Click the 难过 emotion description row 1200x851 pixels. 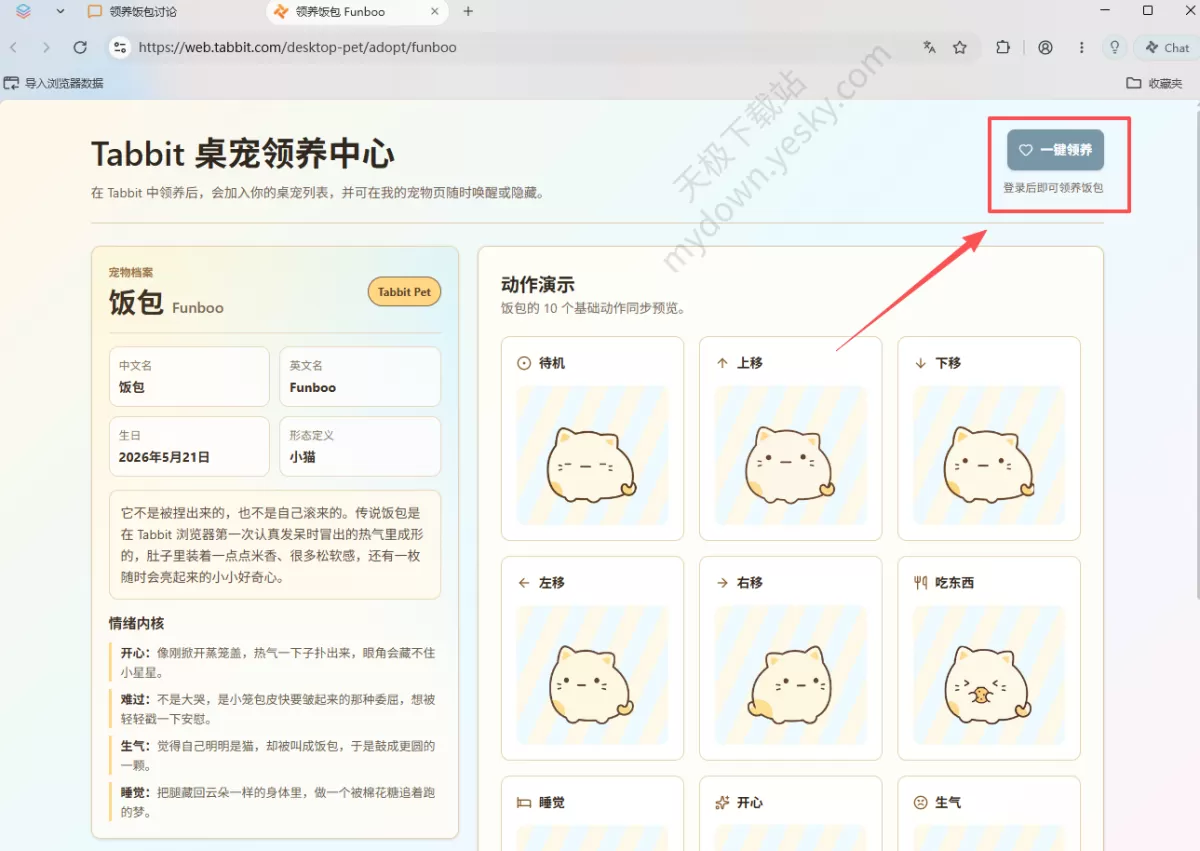274,709
